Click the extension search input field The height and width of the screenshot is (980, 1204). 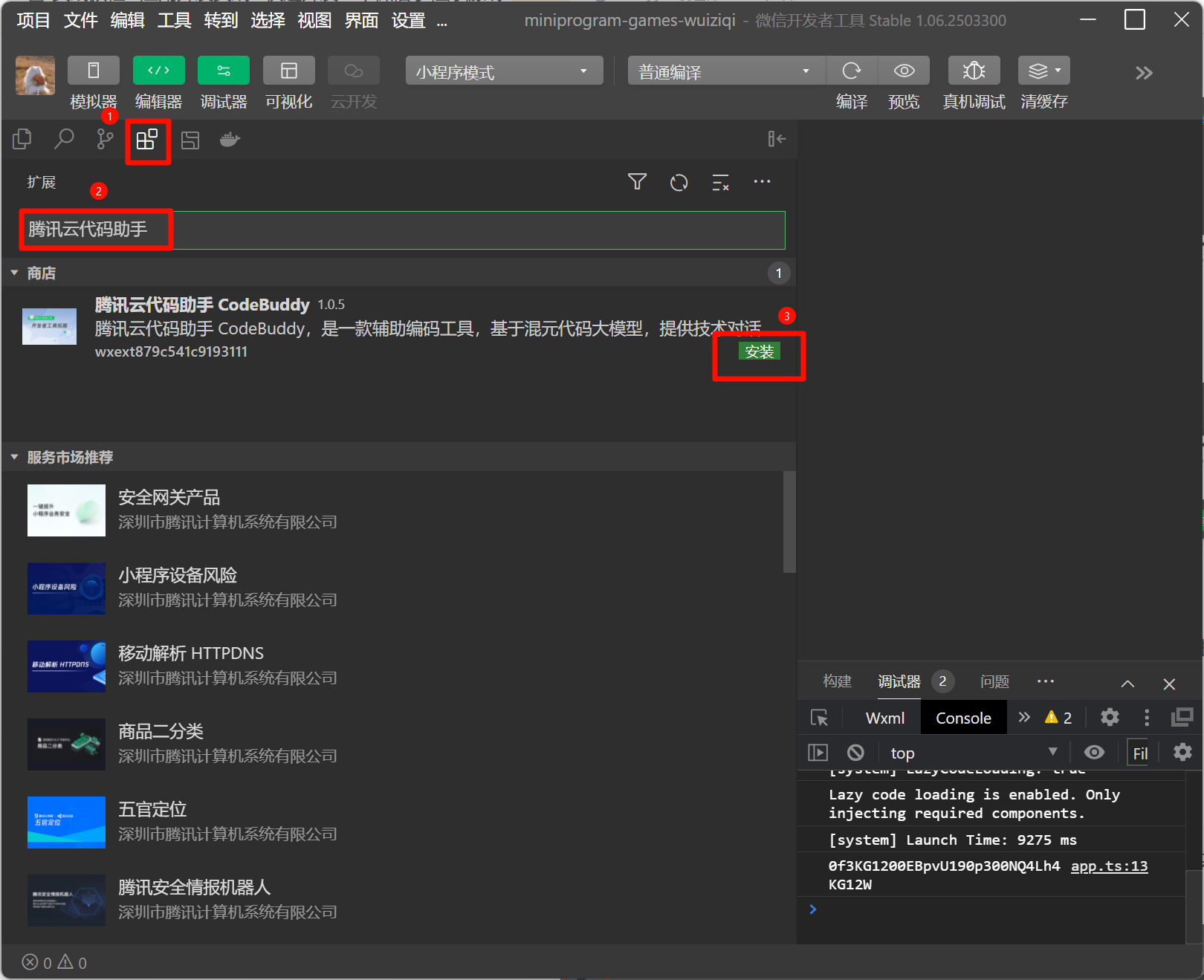(476, 230)
